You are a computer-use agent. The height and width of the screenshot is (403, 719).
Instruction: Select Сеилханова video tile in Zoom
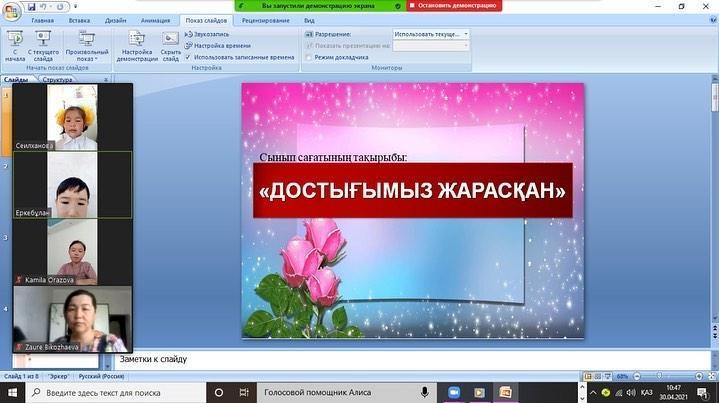[x=72, y=117]
